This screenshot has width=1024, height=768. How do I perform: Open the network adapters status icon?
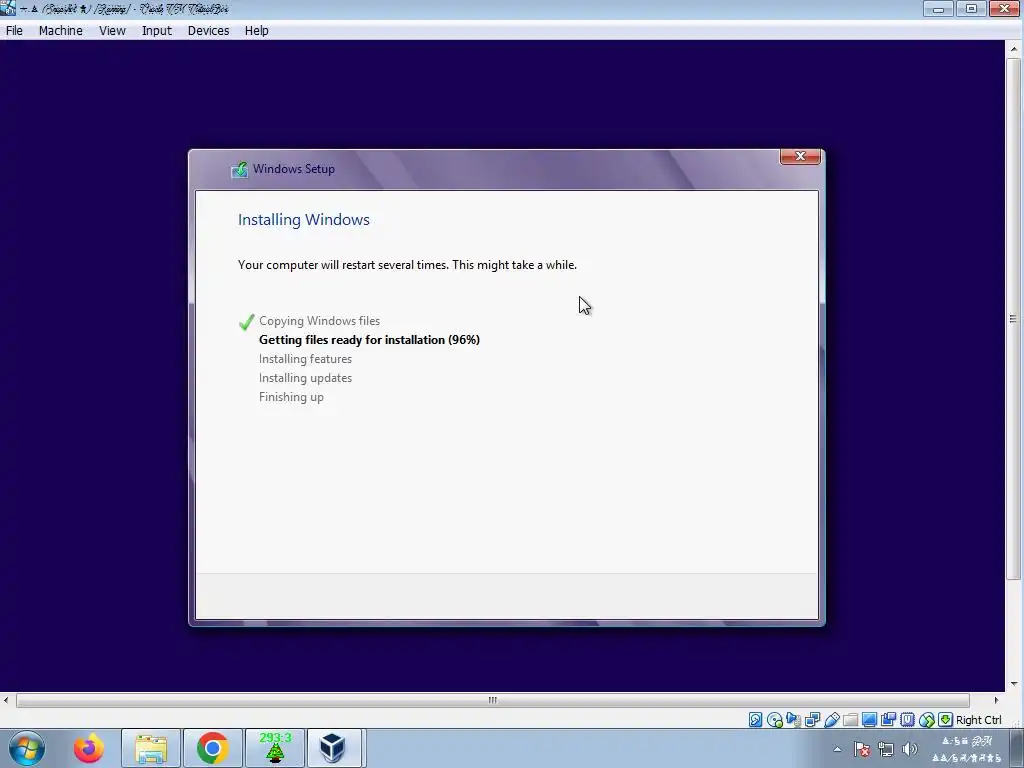(x=812, y=720)
